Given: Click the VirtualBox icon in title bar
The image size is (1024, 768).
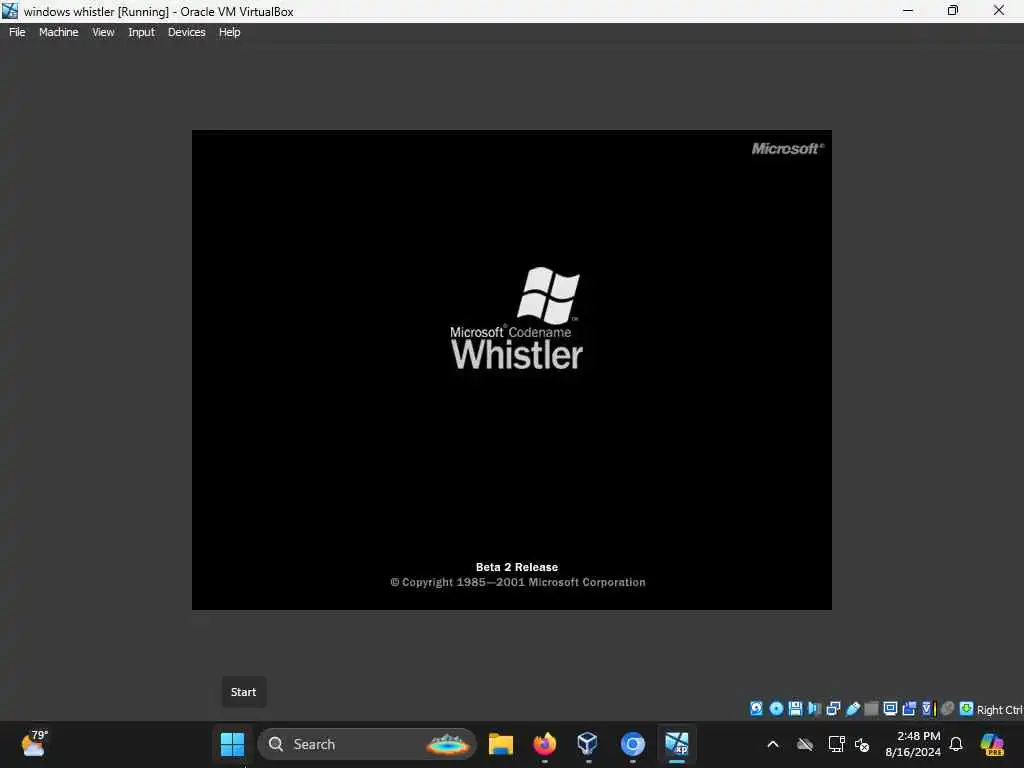Looking at the screenshot, I should [10, 11].
